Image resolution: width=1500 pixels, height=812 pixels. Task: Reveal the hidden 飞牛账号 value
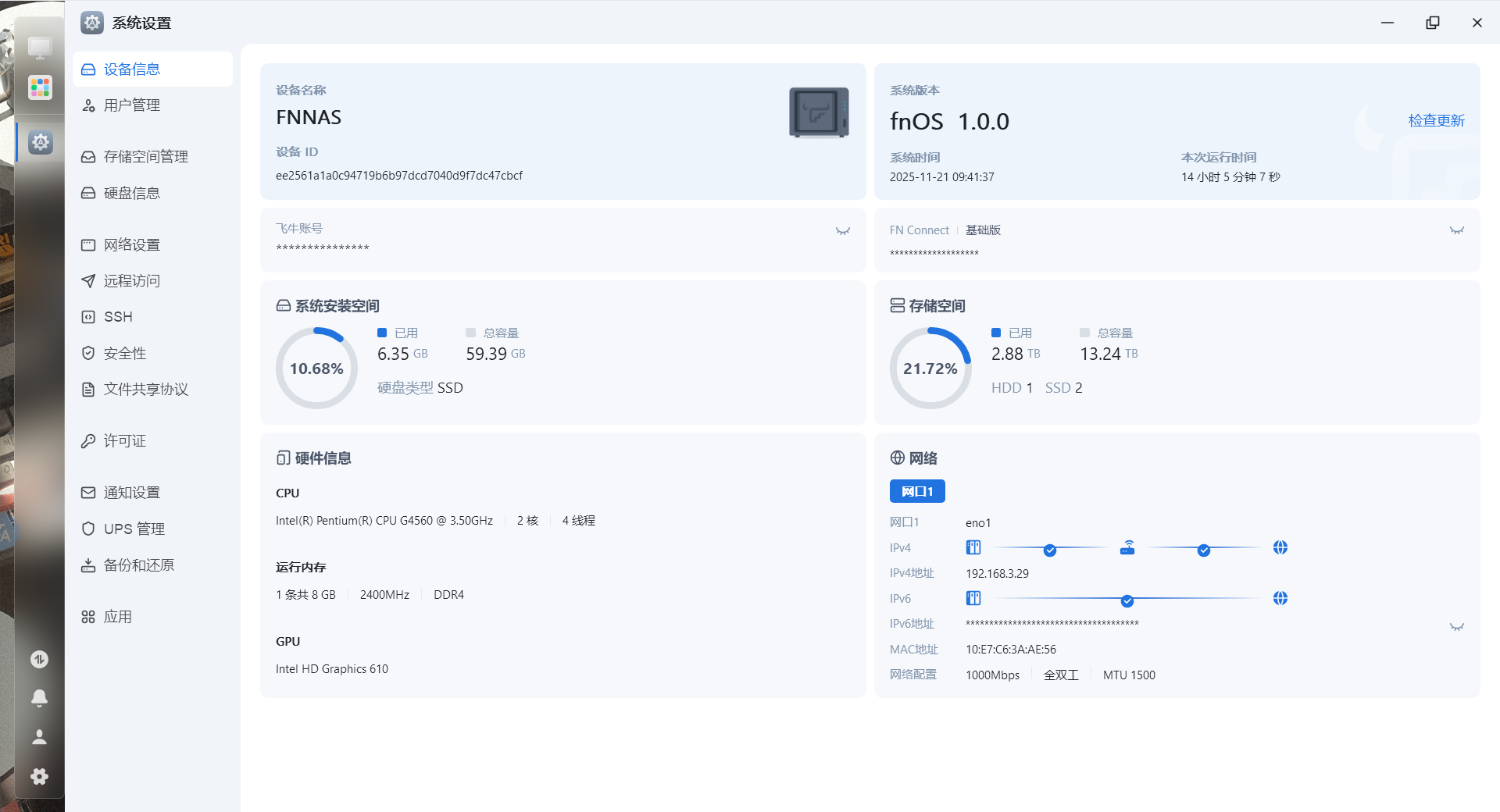pyautogui.click(x=842, y=231)
